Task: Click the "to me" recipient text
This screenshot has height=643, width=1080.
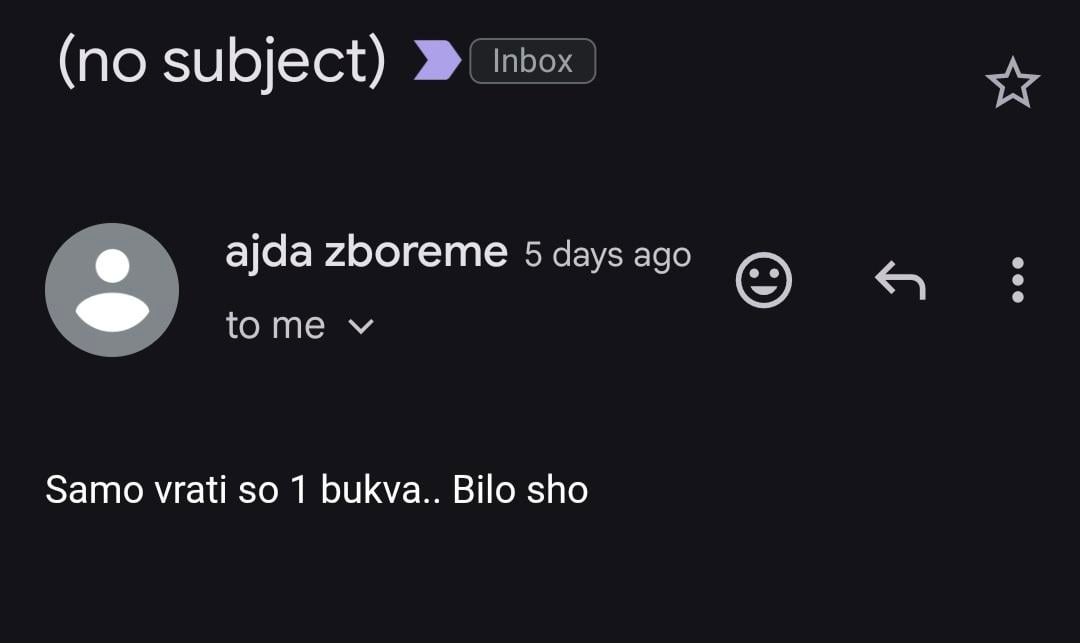Action: tap(275, 326)
